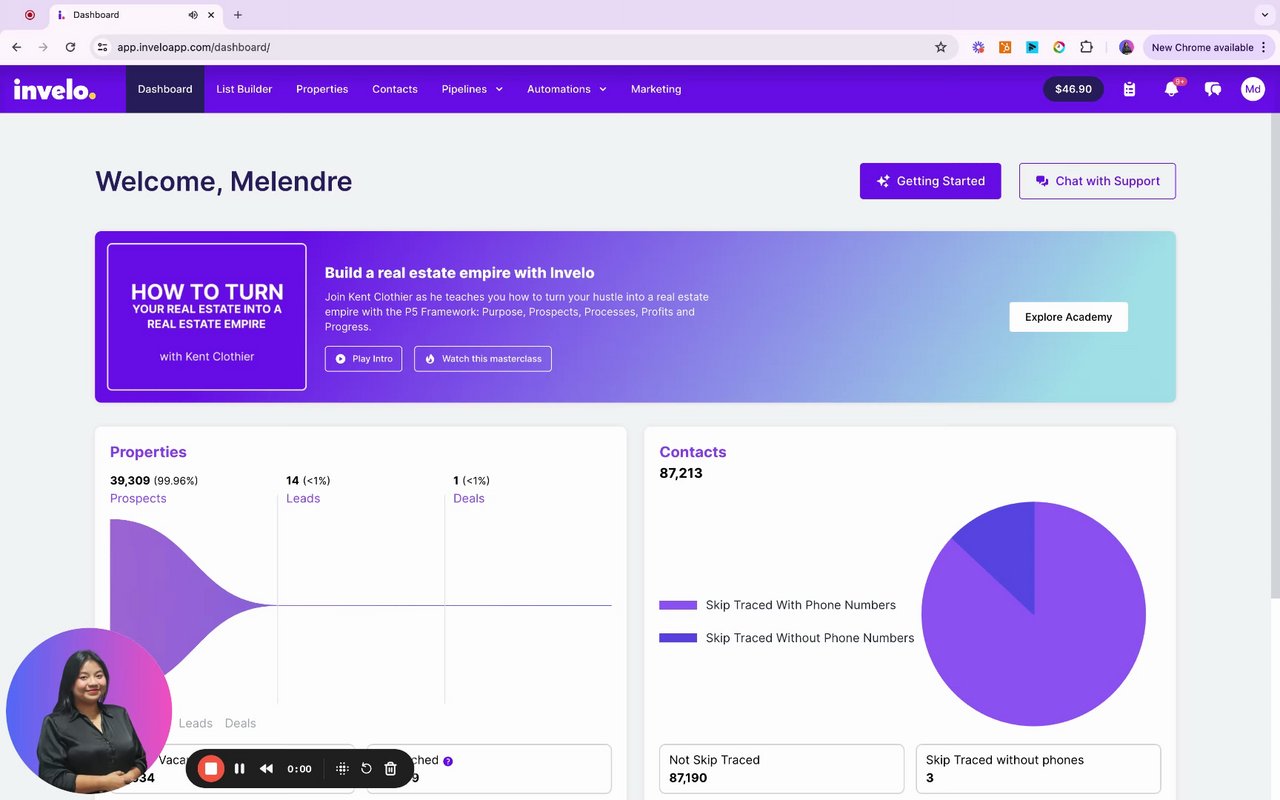View site information icon in address bar
Image resolution: width=1280 pixels, height=800 pixels.
point(102,47)
